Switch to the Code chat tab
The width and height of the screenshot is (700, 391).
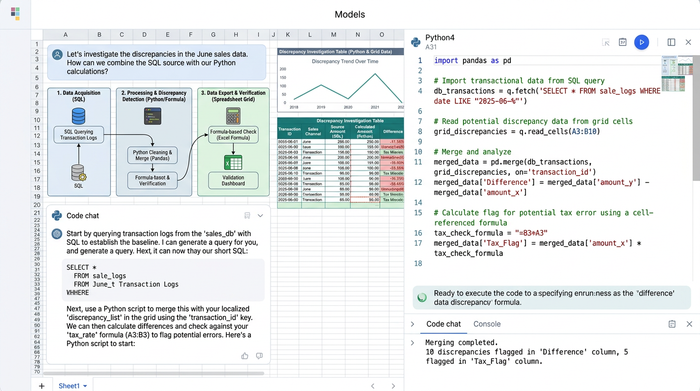[443, 324]
